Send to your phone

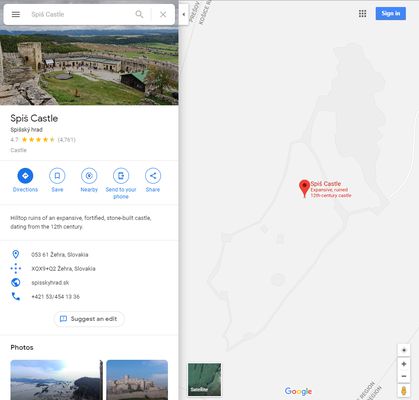pos(121,184)
